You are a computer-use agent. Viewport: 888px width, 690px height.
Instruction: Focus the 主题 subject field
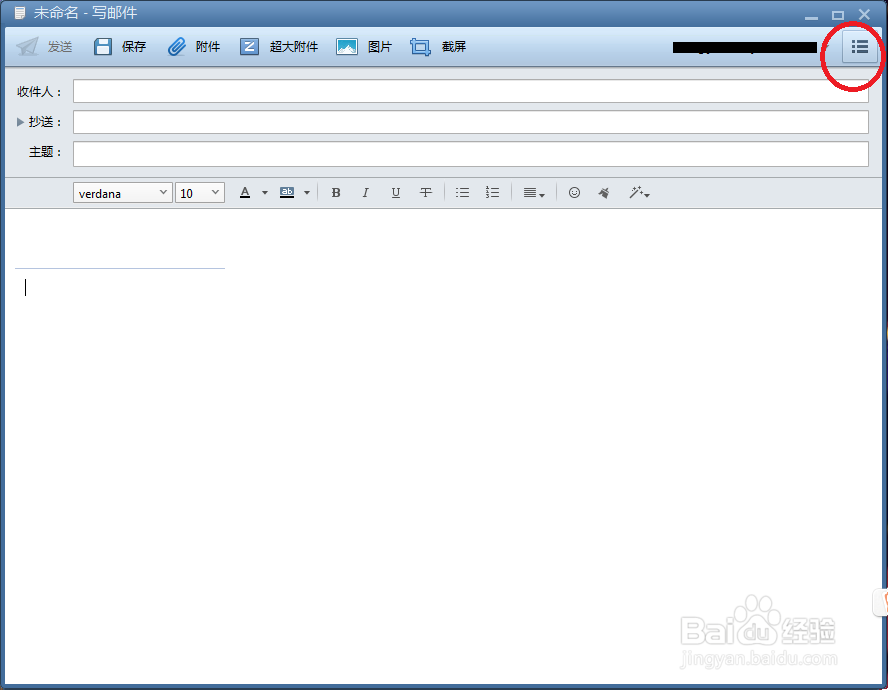[x=471, y=154]
